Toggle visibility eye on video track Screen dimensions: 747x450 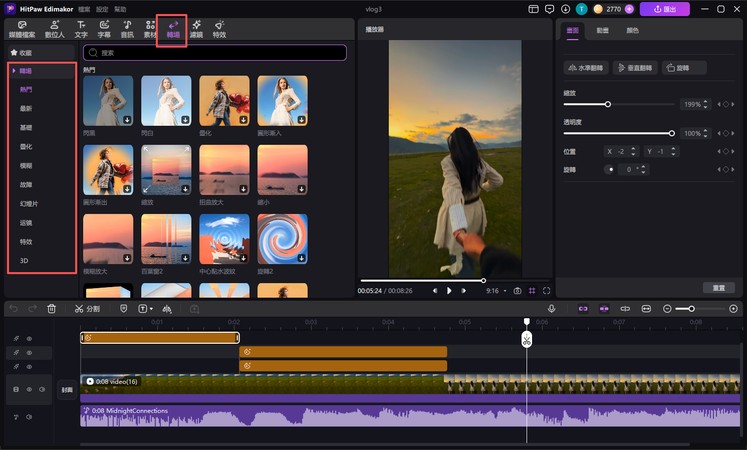[29, 389]
